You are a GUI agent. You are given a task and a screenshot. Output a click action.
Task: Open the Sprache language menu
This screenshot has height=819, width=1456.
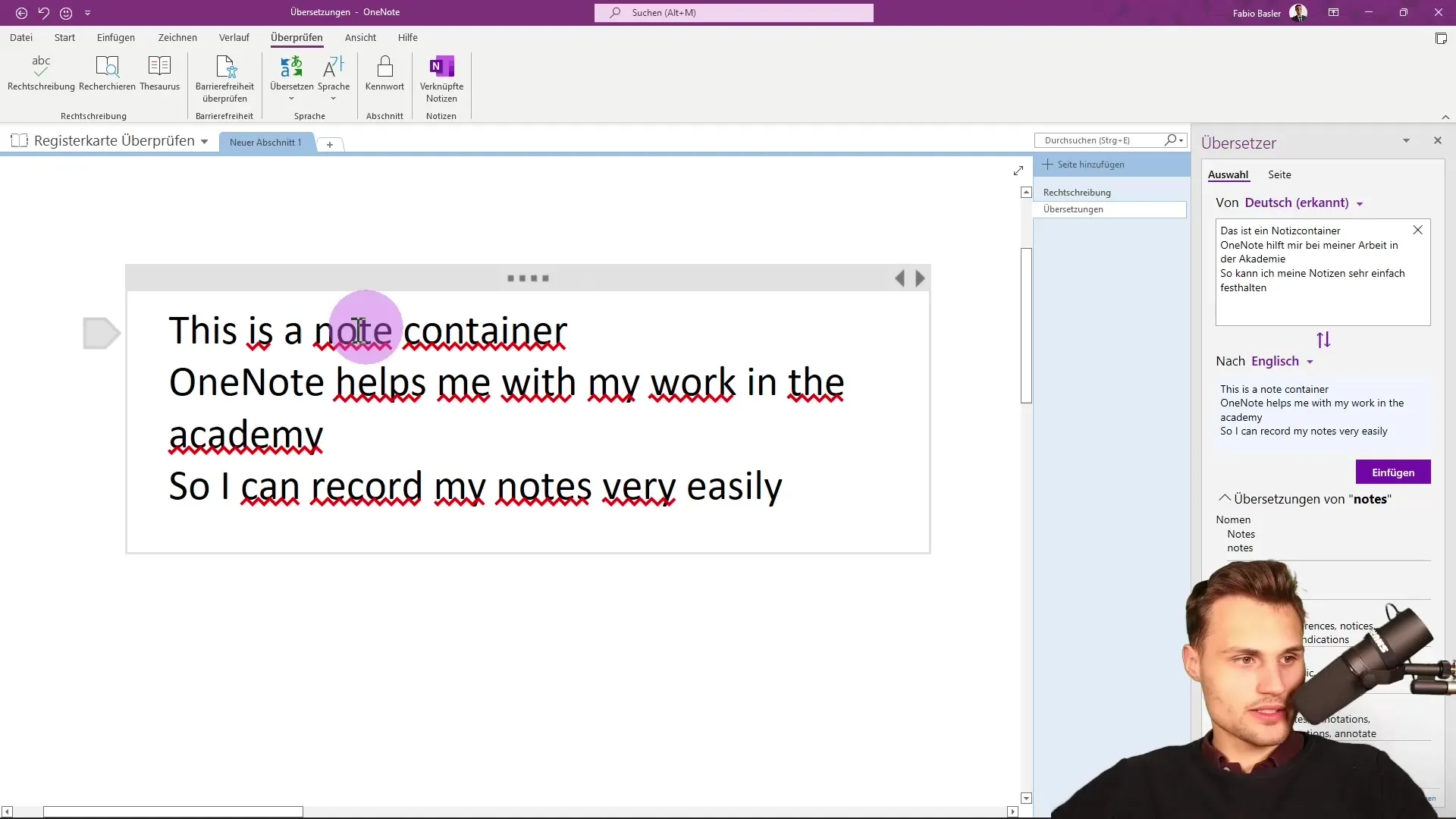coord(334,79)
